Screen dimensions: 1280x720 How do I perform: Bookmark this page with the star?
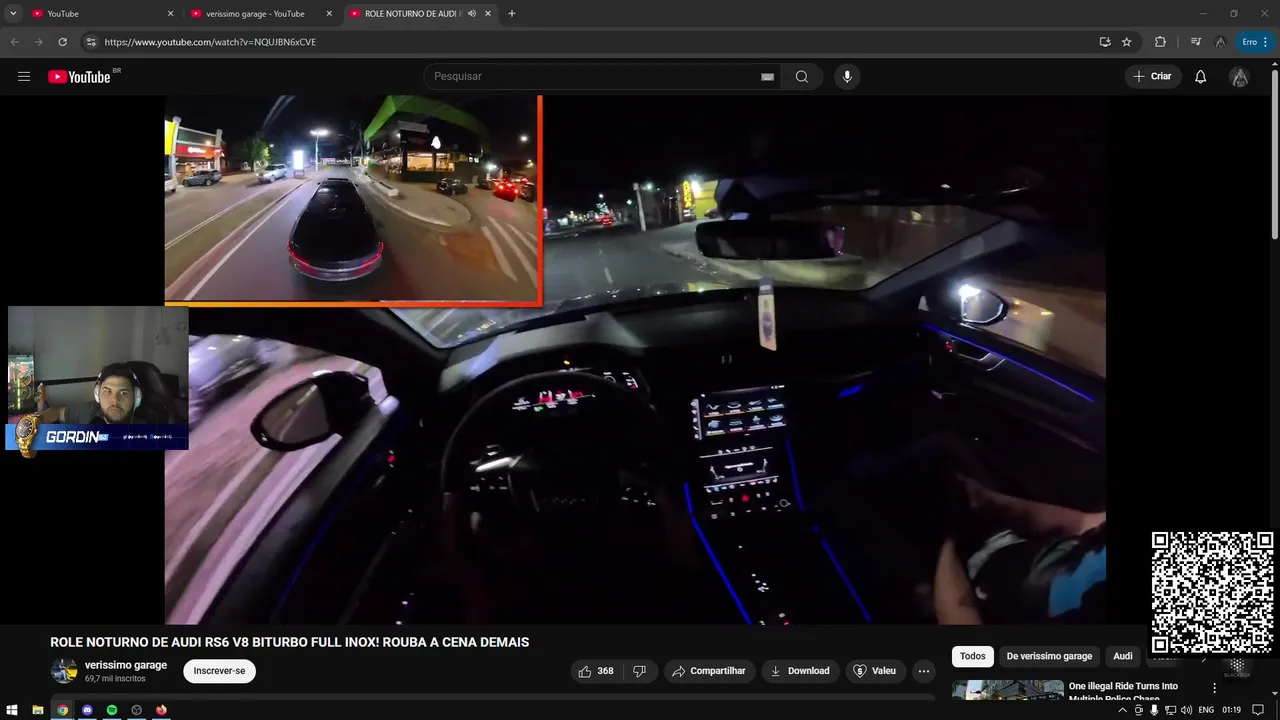(1127, 42)
